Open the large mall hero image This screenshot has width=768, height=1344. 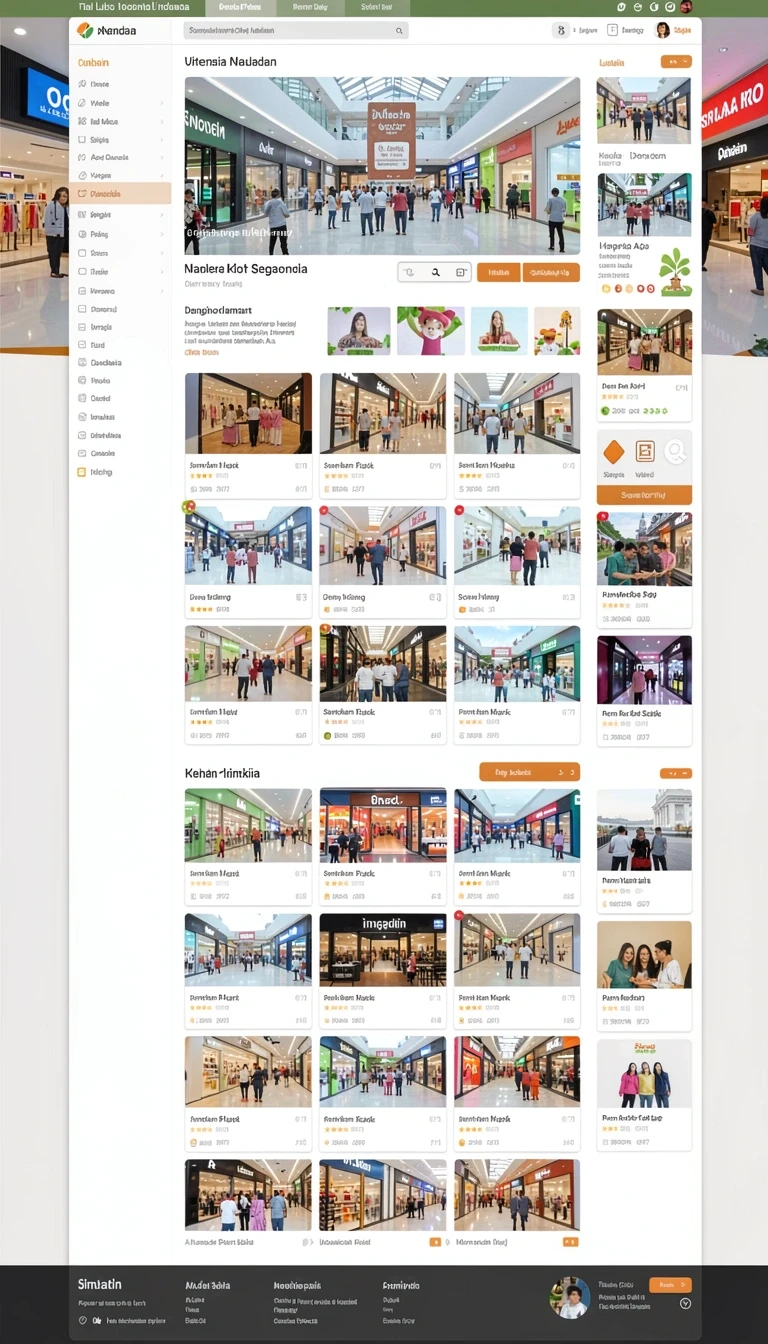pos(382,166)
